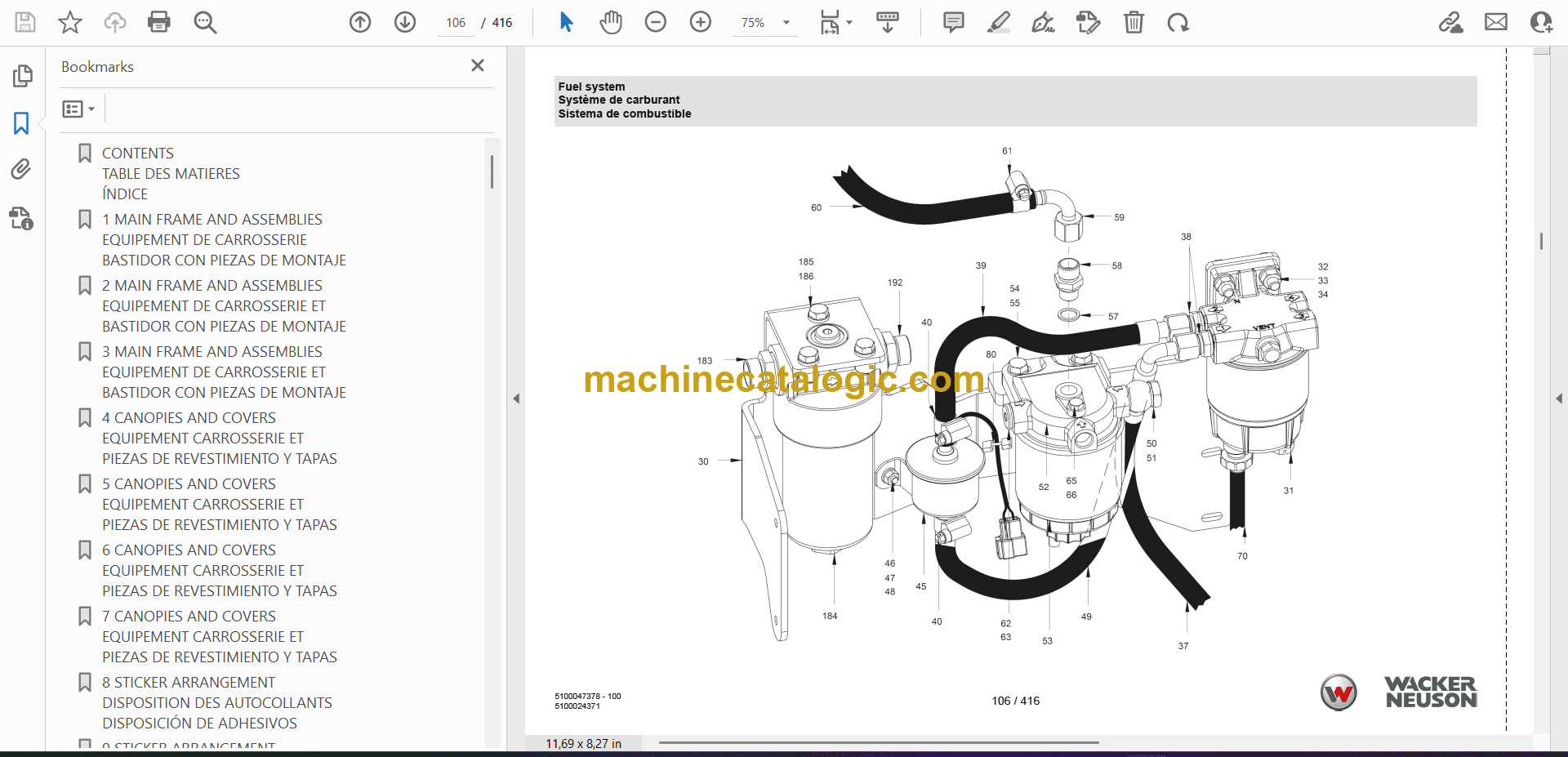Toggle the attachments paperclip panel
Image resolution: width=1568 pixels, height=757 pixels.
tap(21, 170)
